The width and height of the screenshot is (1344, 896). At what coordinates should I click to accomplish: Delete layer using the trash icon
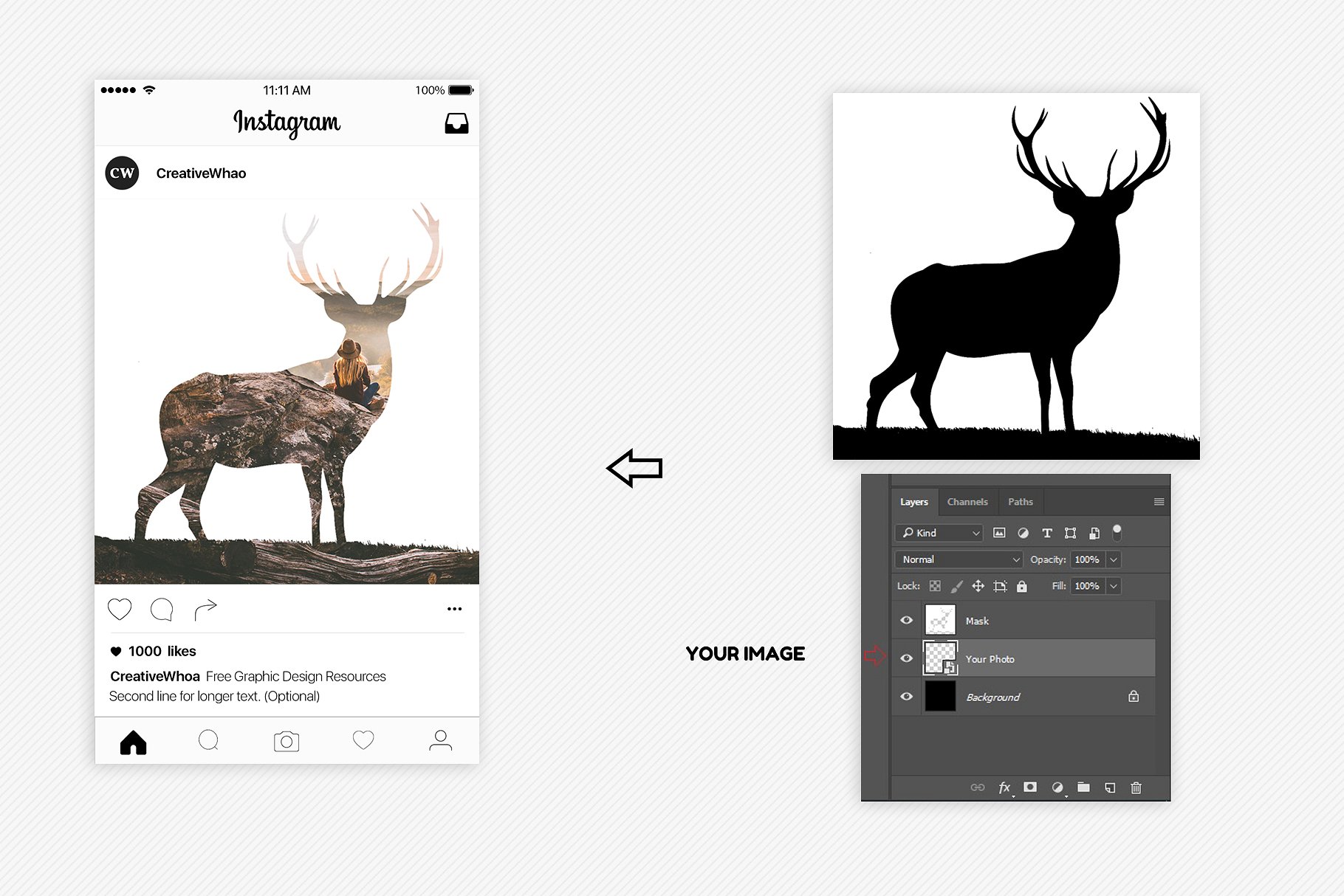(x=1136, y=788)
